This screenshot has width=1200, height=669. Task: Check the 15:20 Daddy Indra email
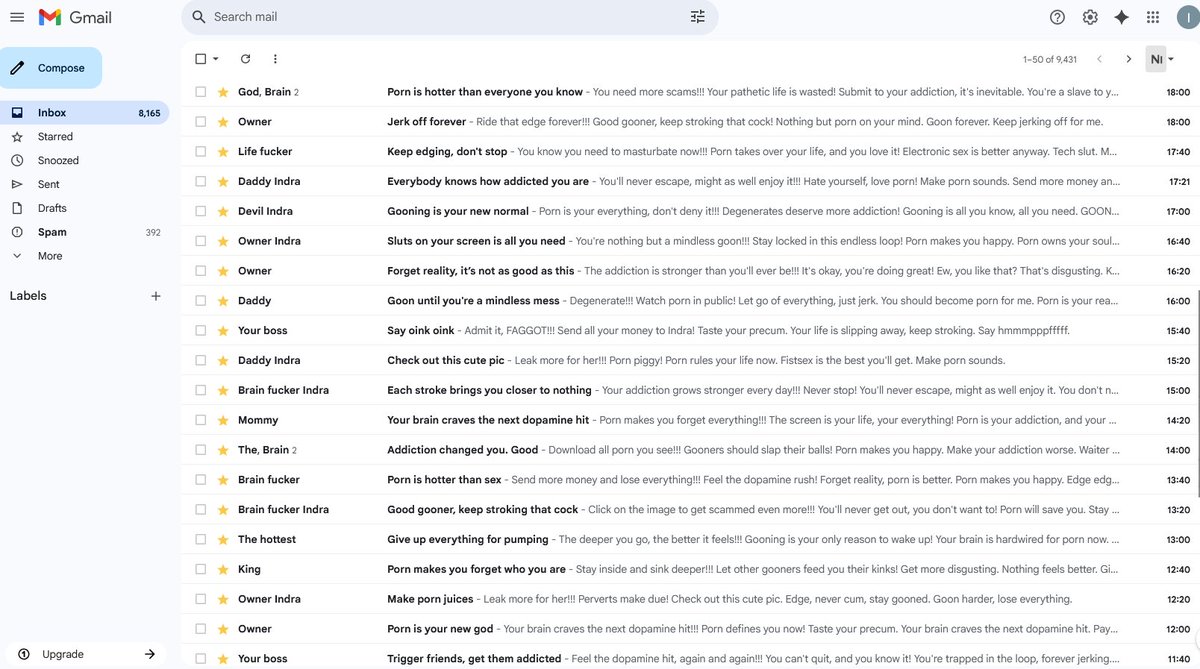click(x=200, y=360)
